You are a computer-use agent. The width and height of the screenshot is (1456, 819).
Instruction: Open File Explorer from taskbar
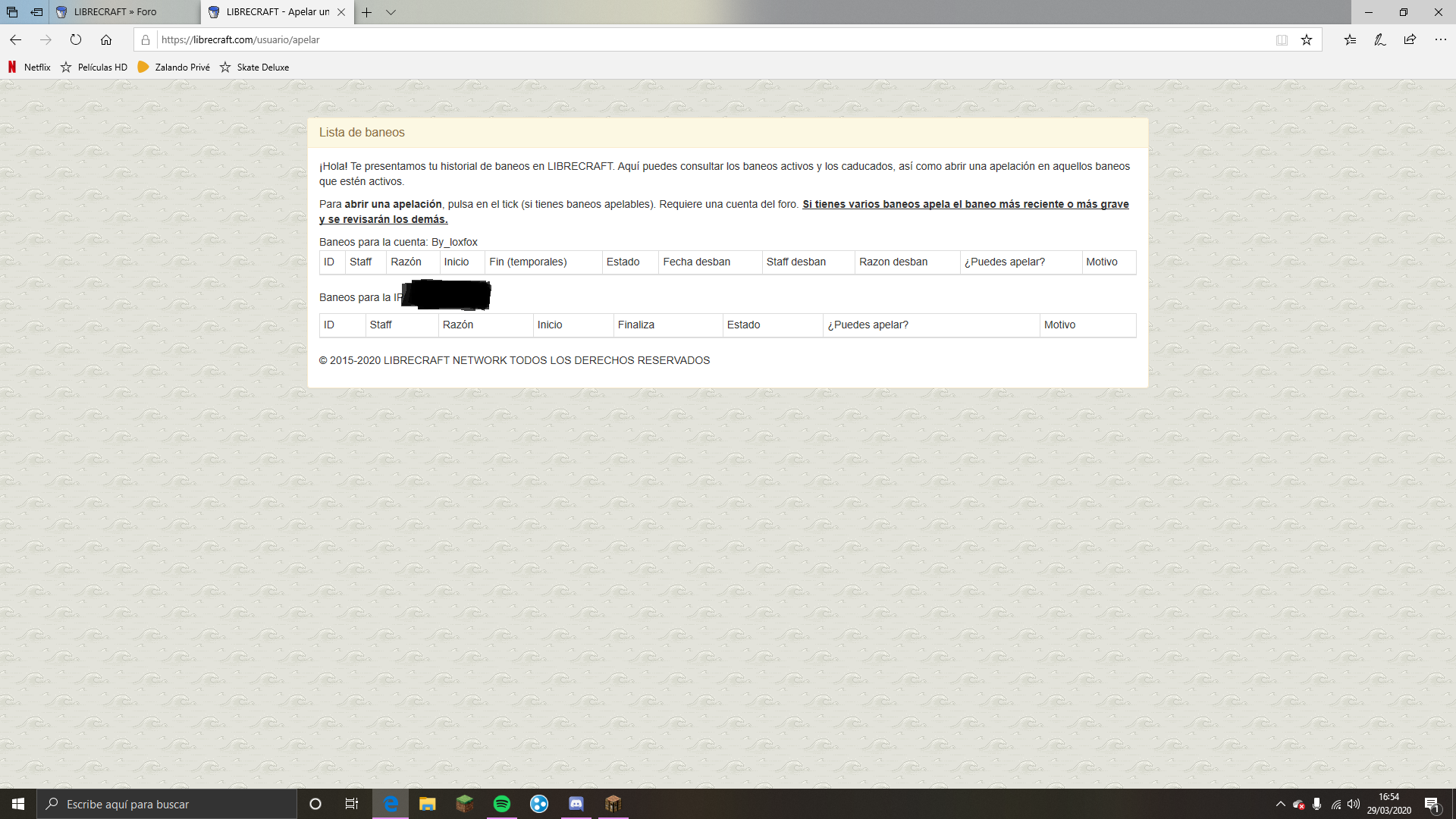pos(428,804)
